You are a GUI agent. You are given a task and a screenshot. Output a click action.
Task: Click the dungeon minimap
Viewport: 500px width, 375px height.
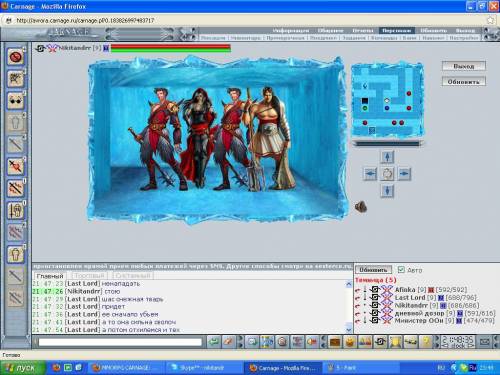[x=387, y=100]
